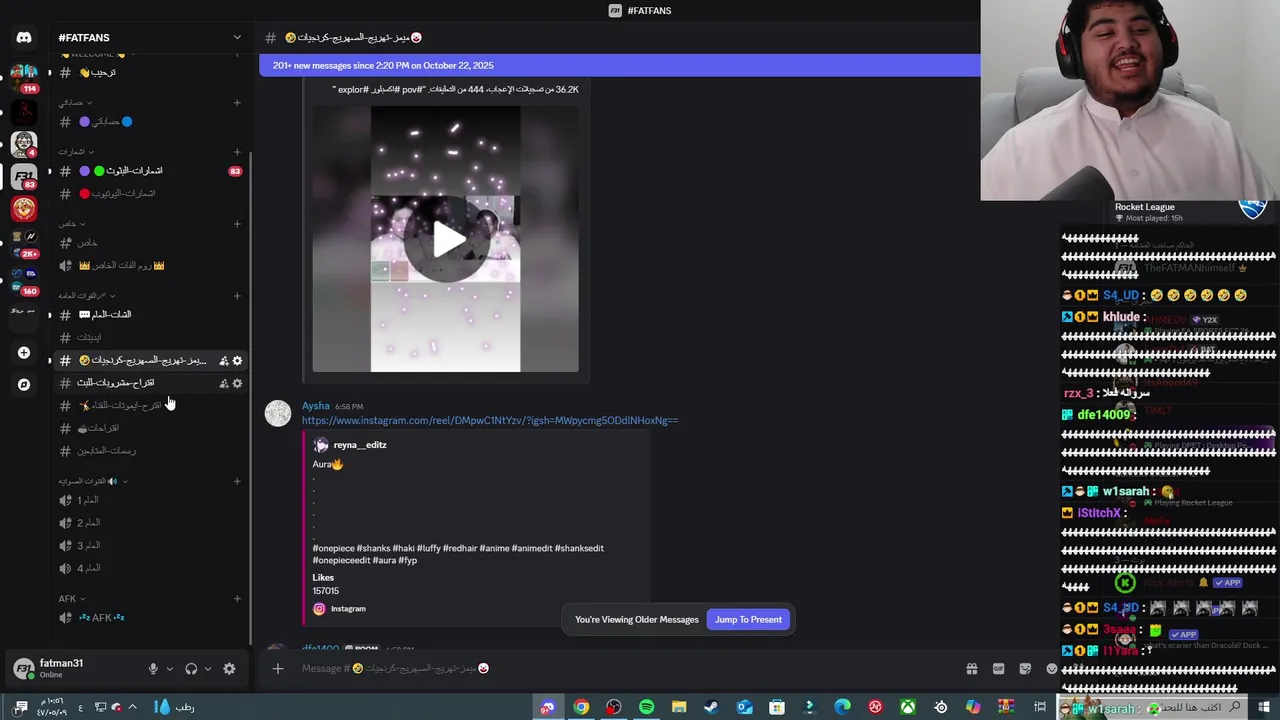
Task: Click the Xbox taskbar icon
Action: 908,707
